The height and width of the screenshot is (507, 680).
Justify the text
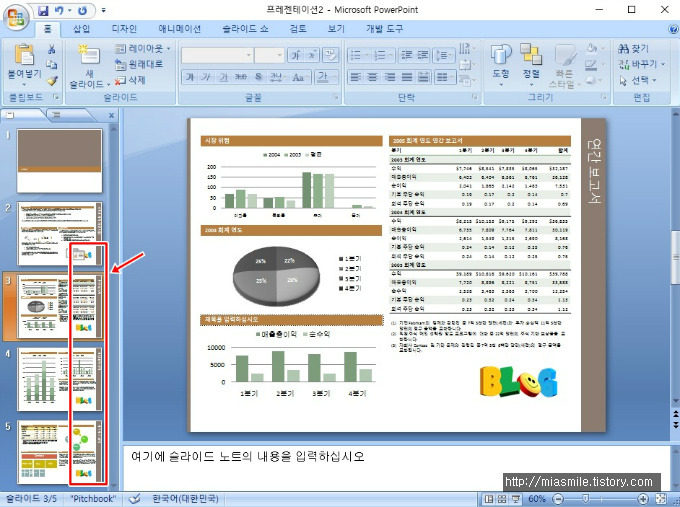[407, 77]
